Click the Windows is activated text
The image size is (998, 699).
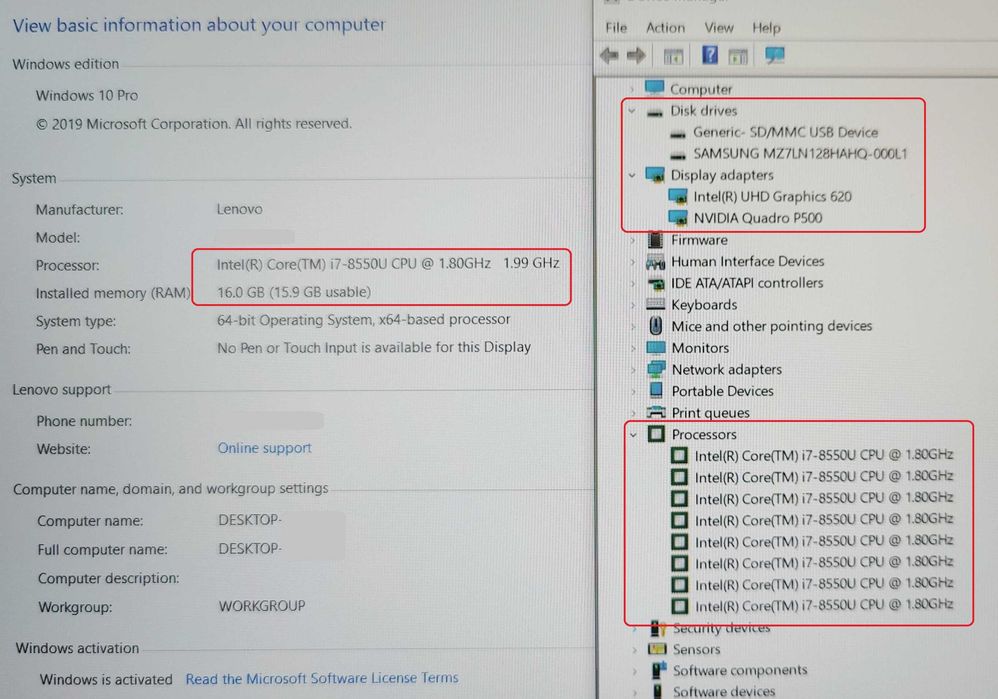click(106, 679)
